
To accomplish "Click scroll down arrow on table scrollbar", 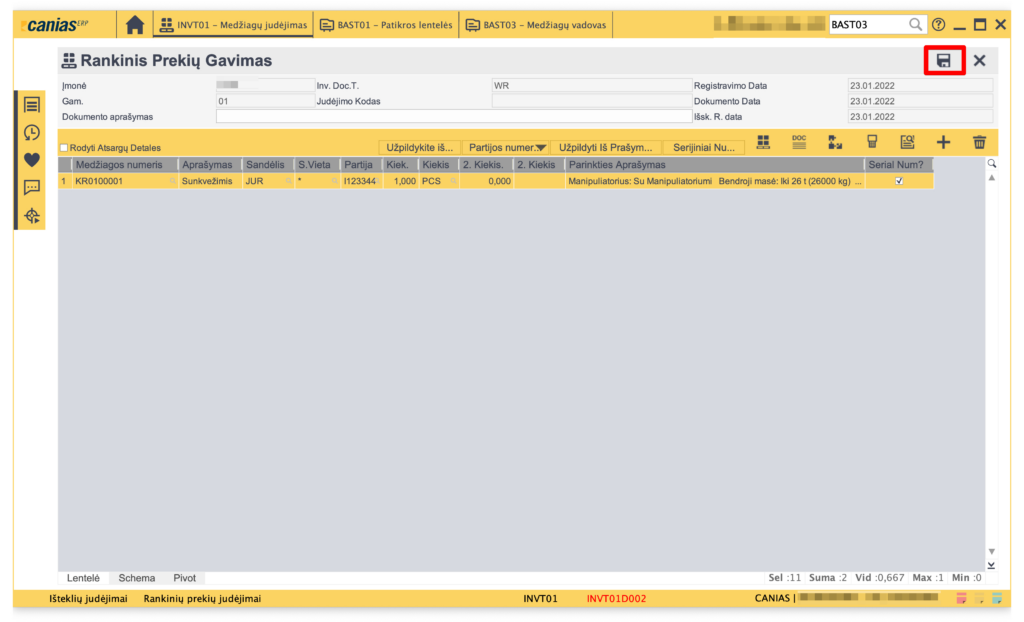I will (991, 551).
